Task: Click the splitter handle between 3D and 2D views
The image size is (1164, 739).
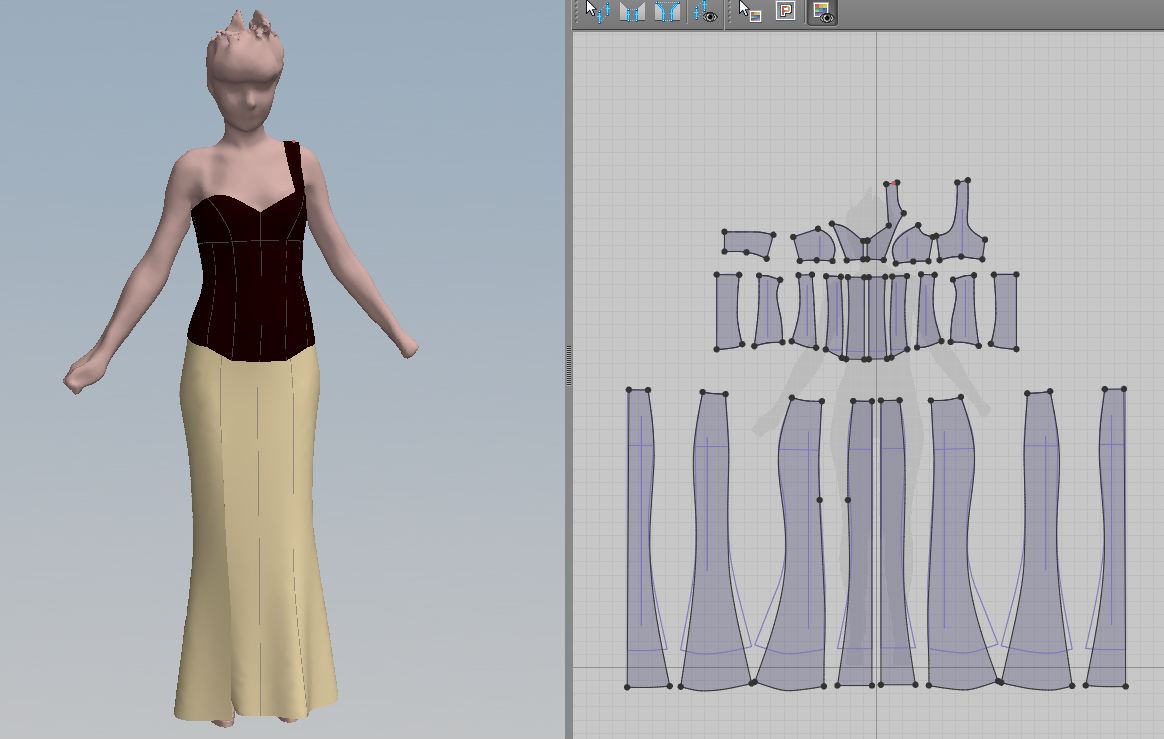Action: point(569,367)
